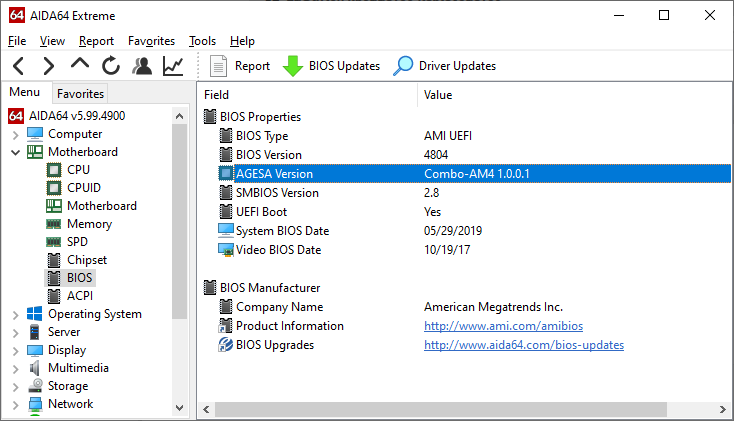Image resolution: width=734 pixels, height=421 pixels.
Task: Click the green BIOS Updates arrow icon
Action: 293,66
